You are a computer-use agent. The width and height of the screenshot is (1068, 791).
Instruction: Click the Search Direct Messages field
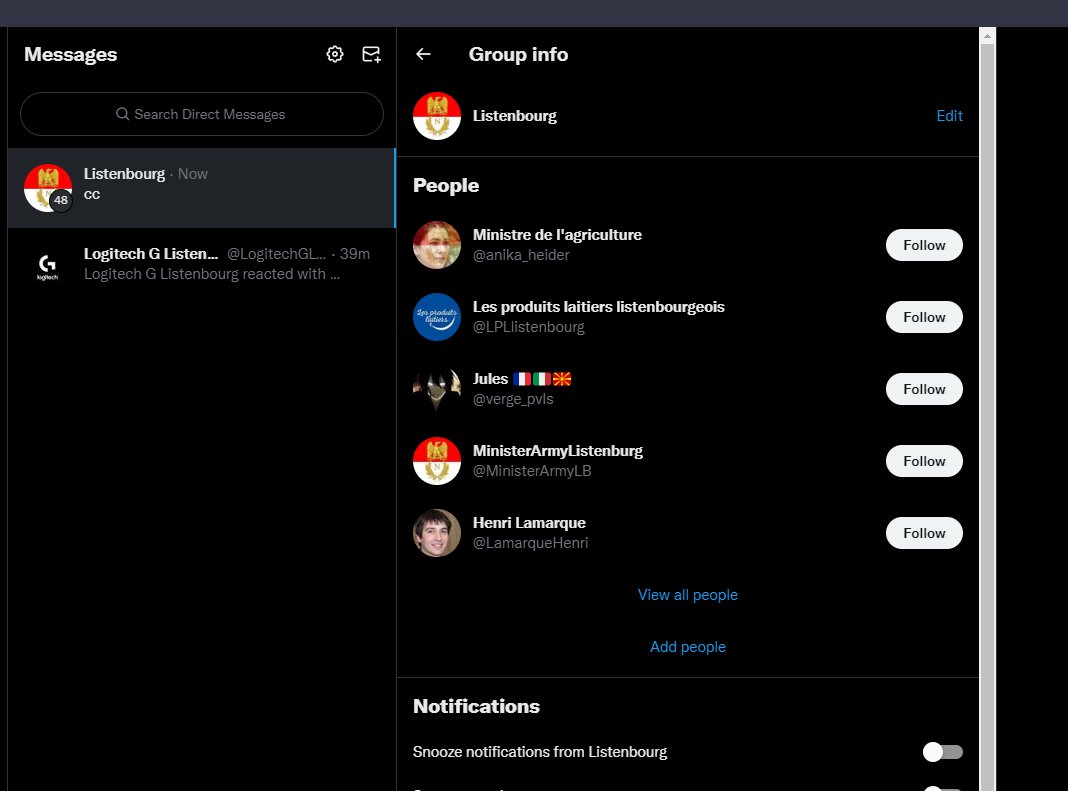coord(202,114)
